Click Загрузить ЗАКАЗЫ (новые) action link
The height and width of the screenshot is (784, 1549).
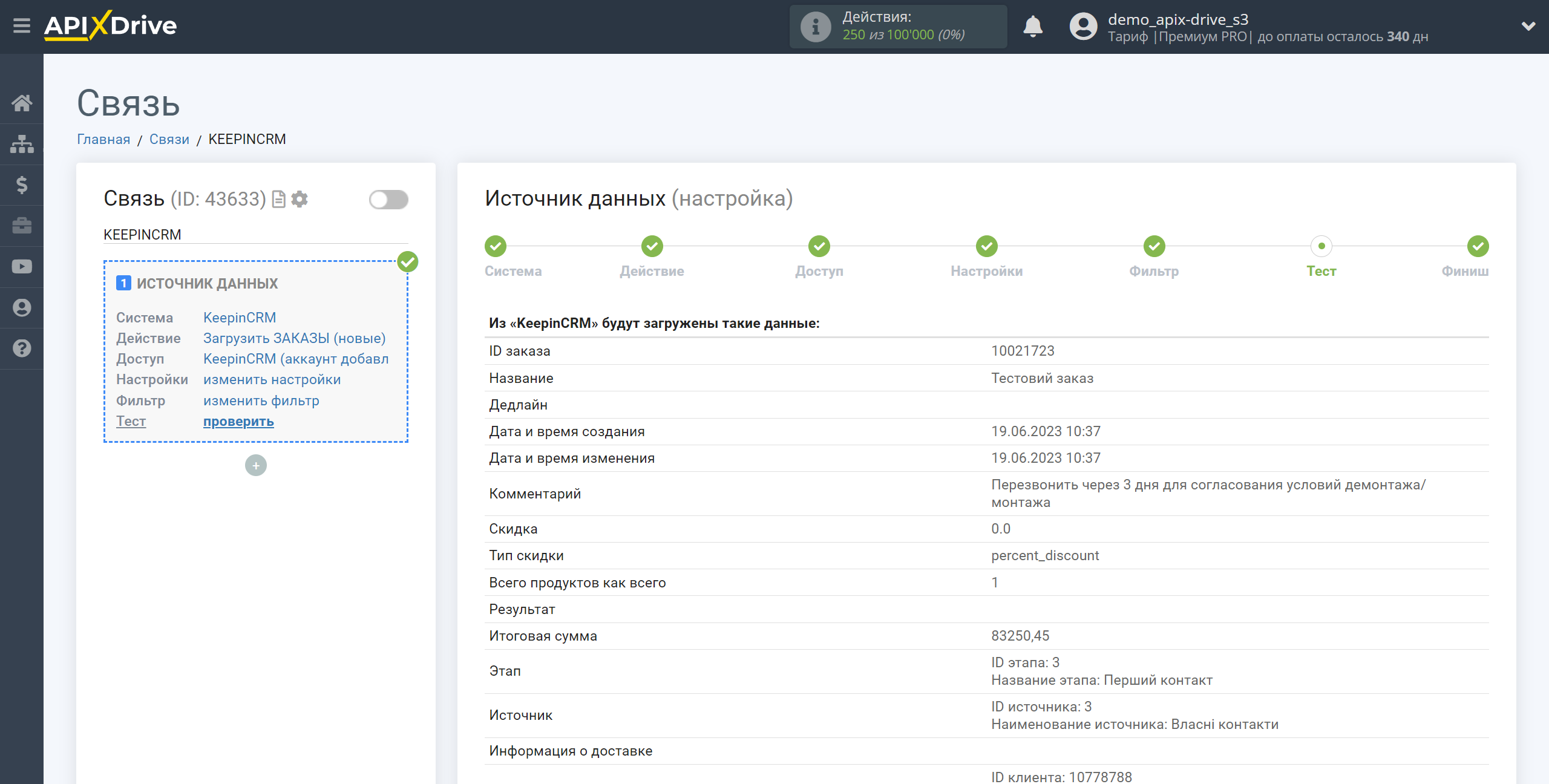(x=295, y=338)
